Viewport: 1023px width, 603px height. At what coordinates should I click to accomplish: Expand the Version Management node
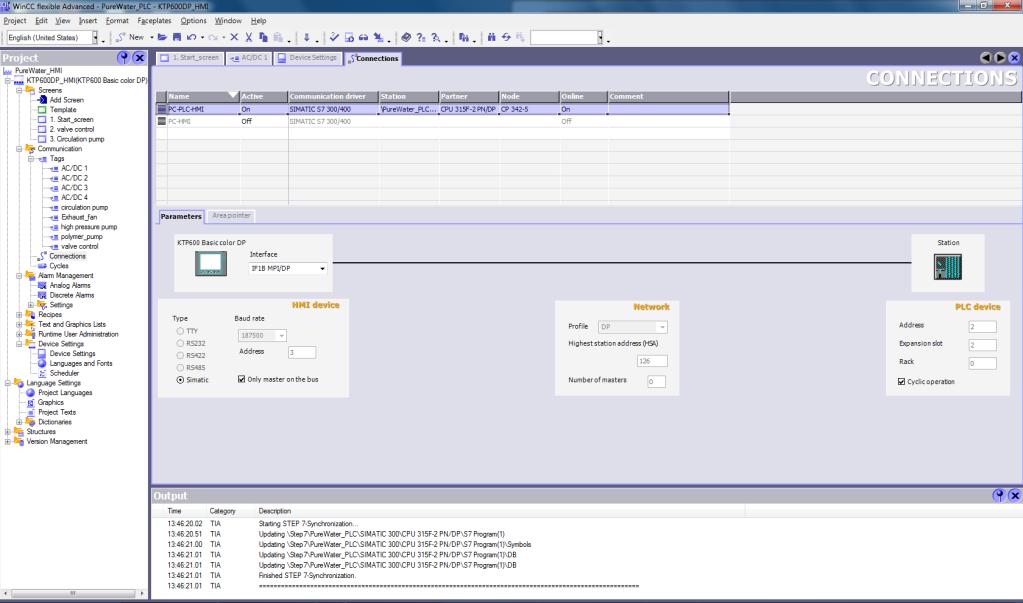pyautogui.click(x=8, y=442)
